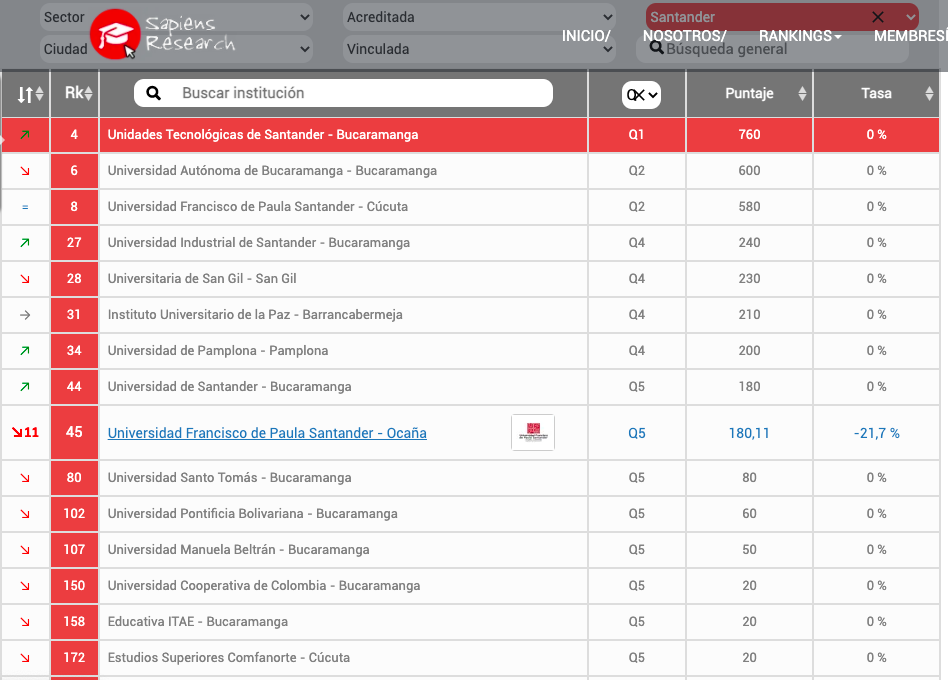This screenshot has height=680, width=948.
Task: Open the QX quartile filter dropdown
Action: [x=641, y=95]
